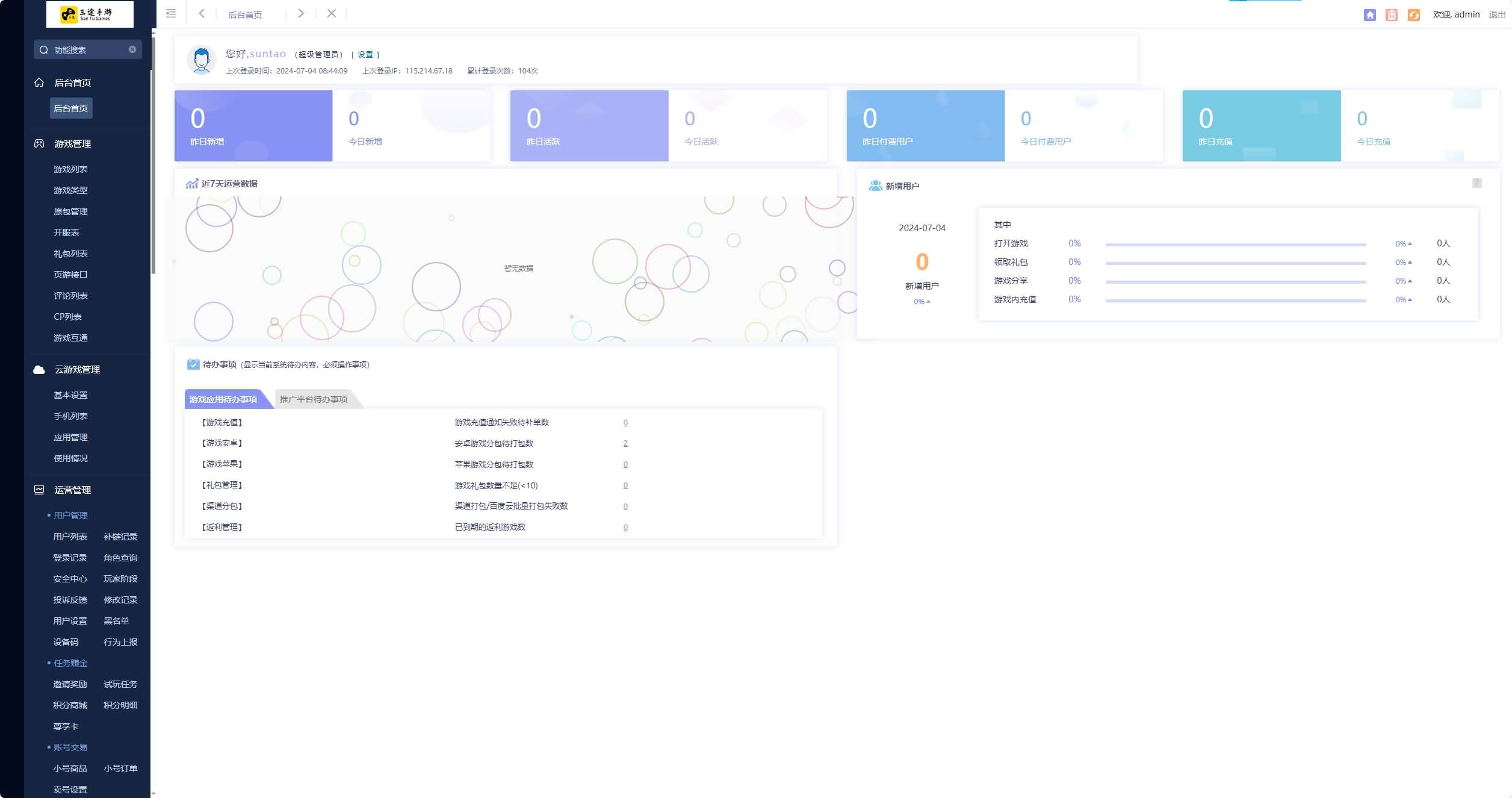This screenshot has width=1512, height=798.
Task: Click the trash clear-cache icon
Action: click(1392, 15)
